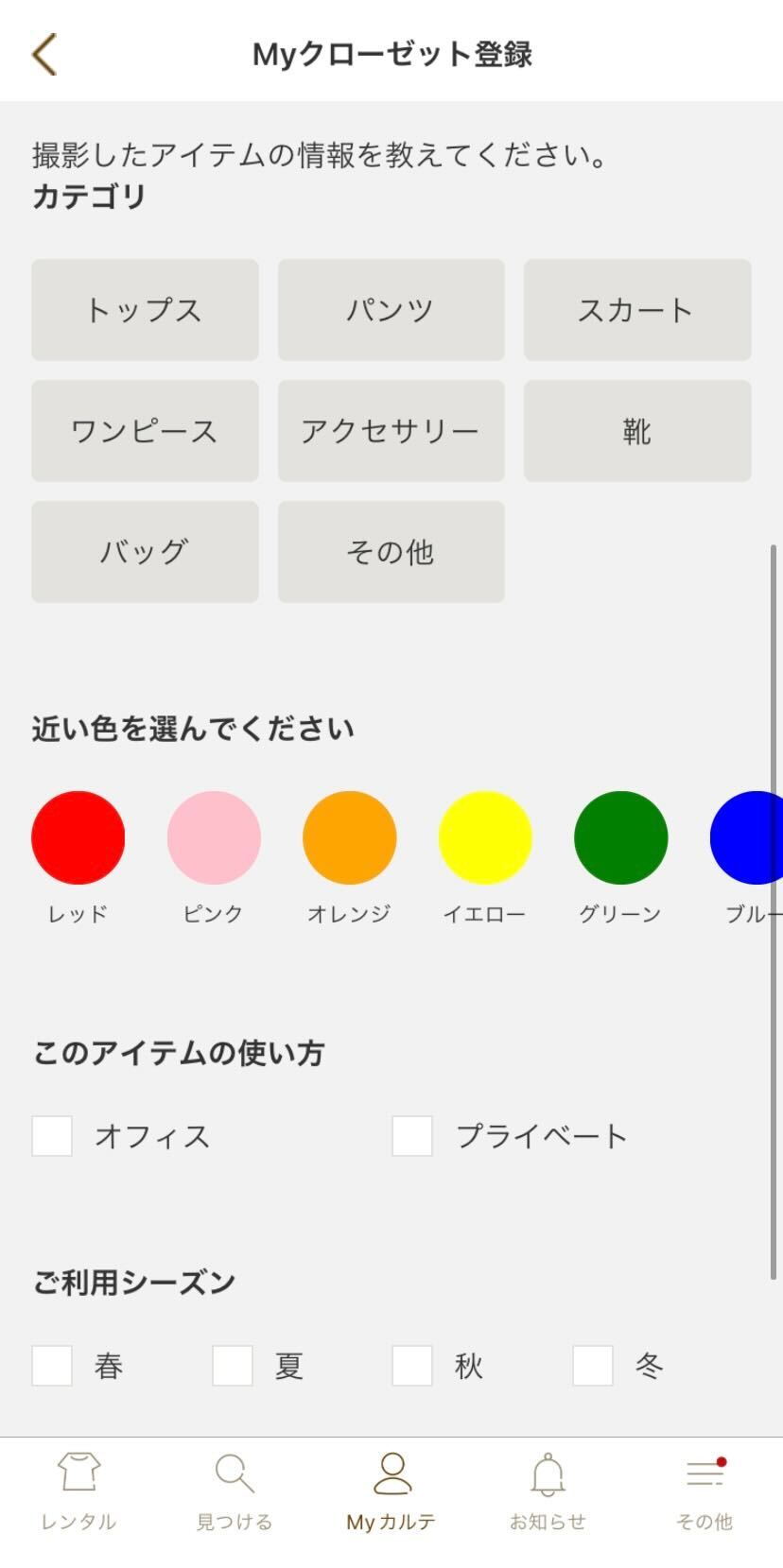Viewport: 783px width, 1568px height.
Task: Open the 見つける search icon tab
Action: 235,1489
